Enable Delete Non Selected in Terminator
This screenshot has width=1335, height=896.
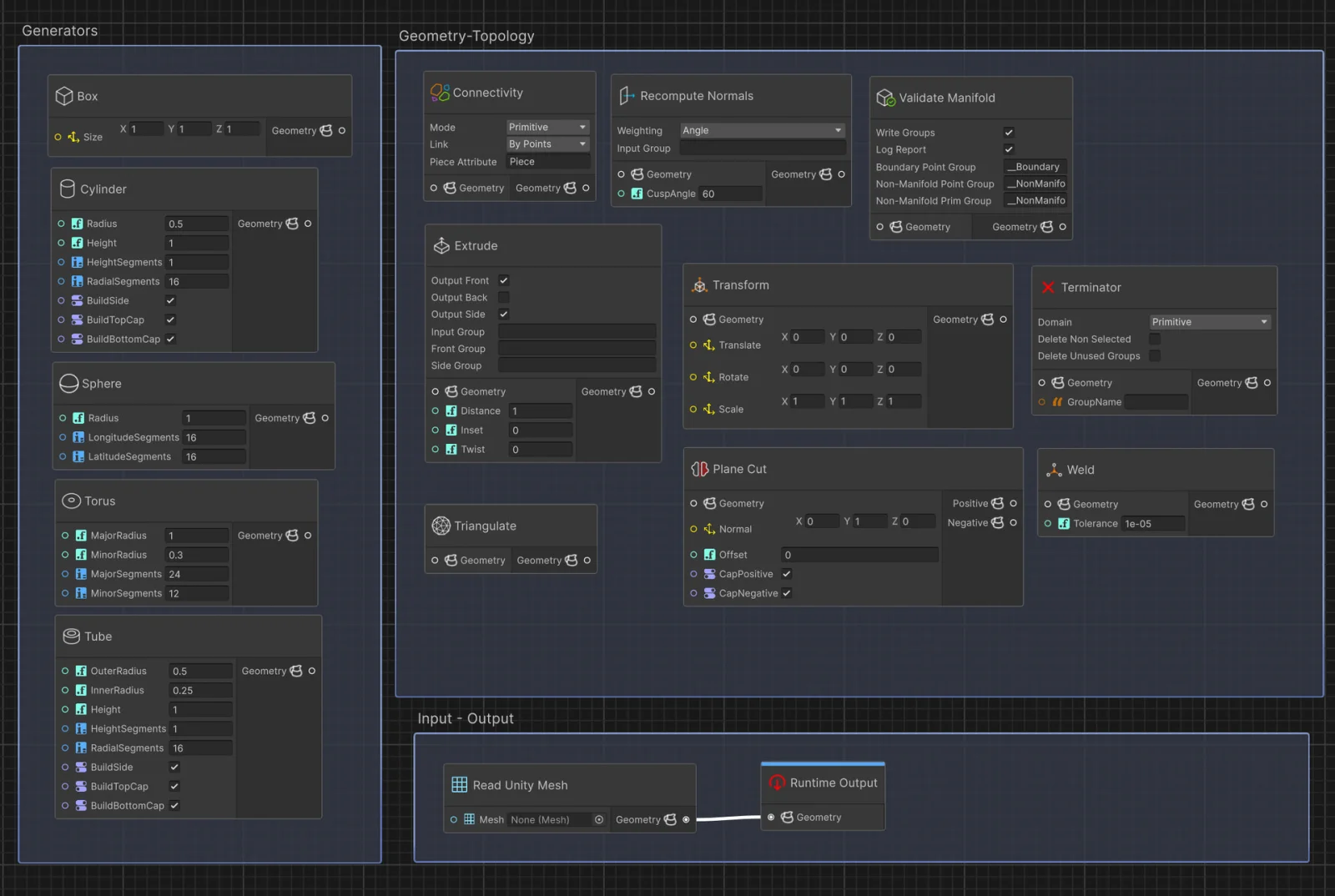(x=1155, y=339)
